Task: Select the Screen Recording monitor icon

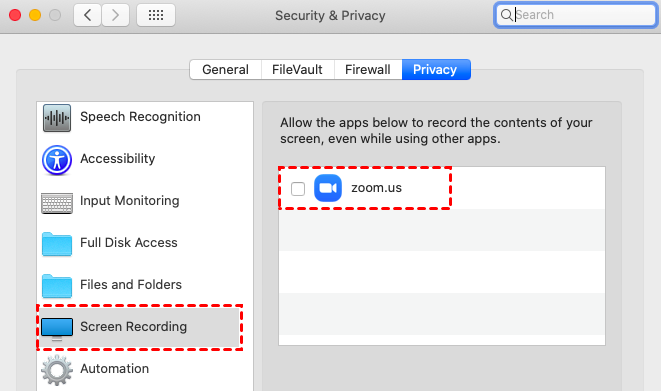Action: tap(57, 329)
